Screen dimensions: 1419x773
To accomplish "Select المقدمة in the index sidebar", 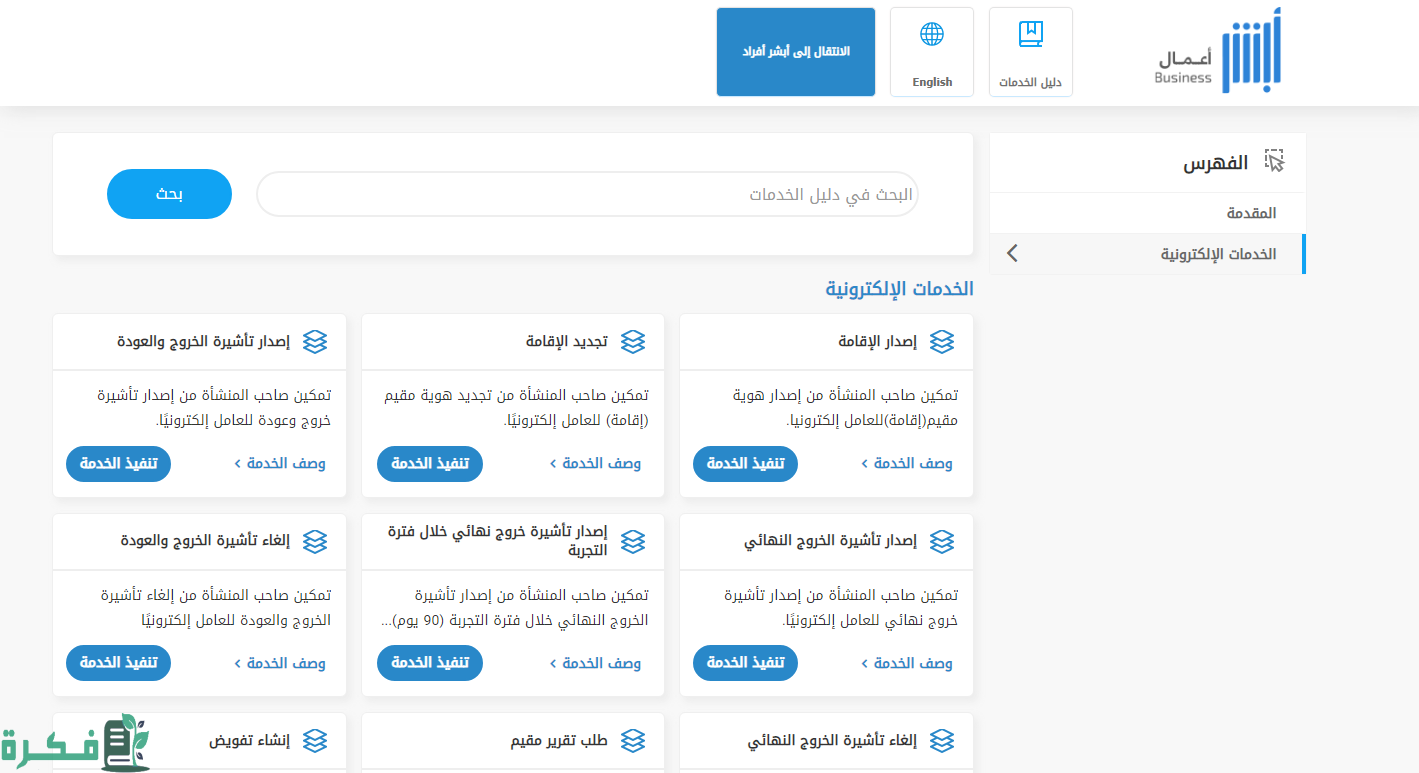I will click(x=1147, y=213).
